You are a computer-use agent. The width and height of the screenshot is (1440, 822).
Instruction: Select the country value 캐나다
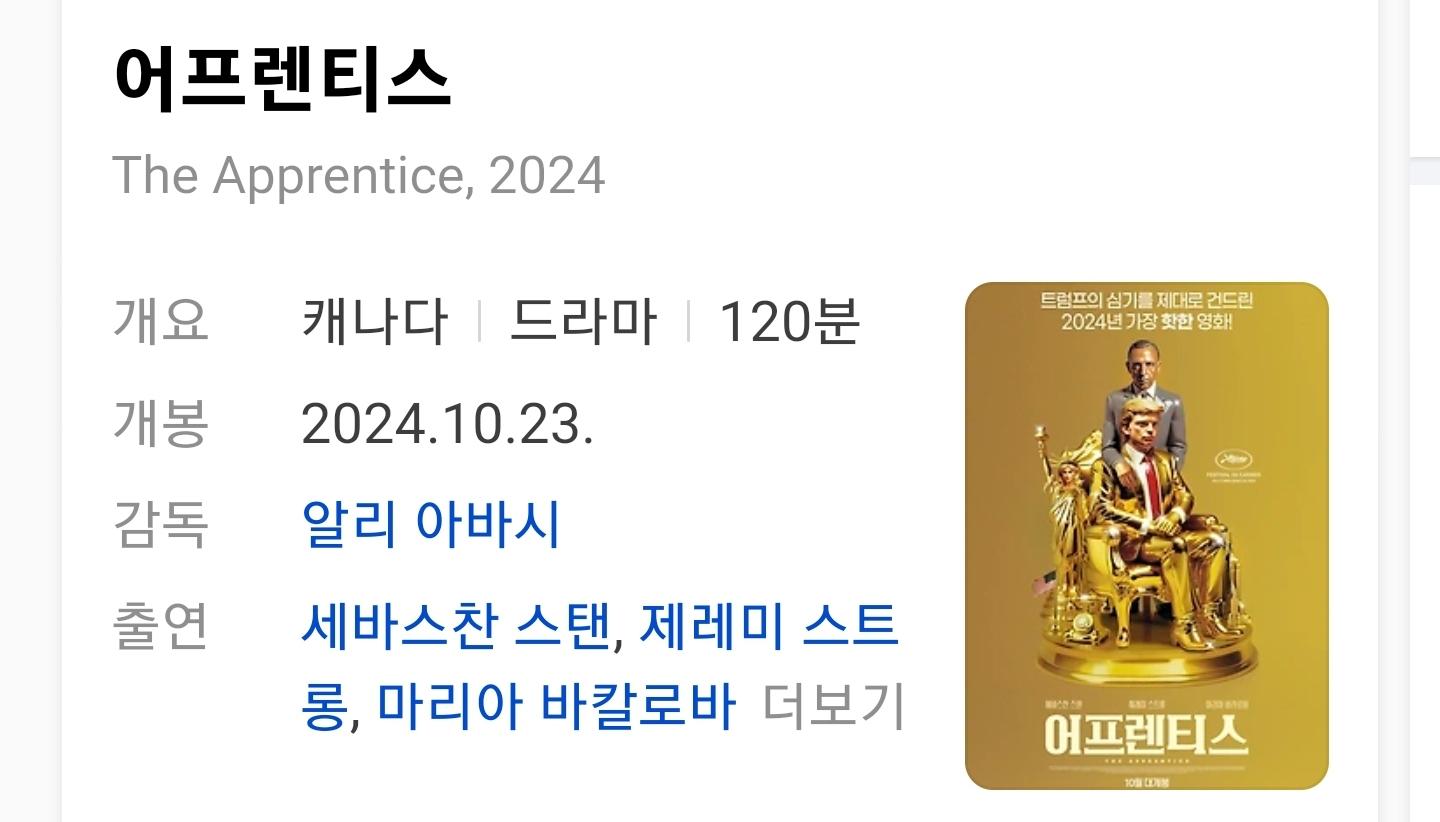tap(375, 322)
